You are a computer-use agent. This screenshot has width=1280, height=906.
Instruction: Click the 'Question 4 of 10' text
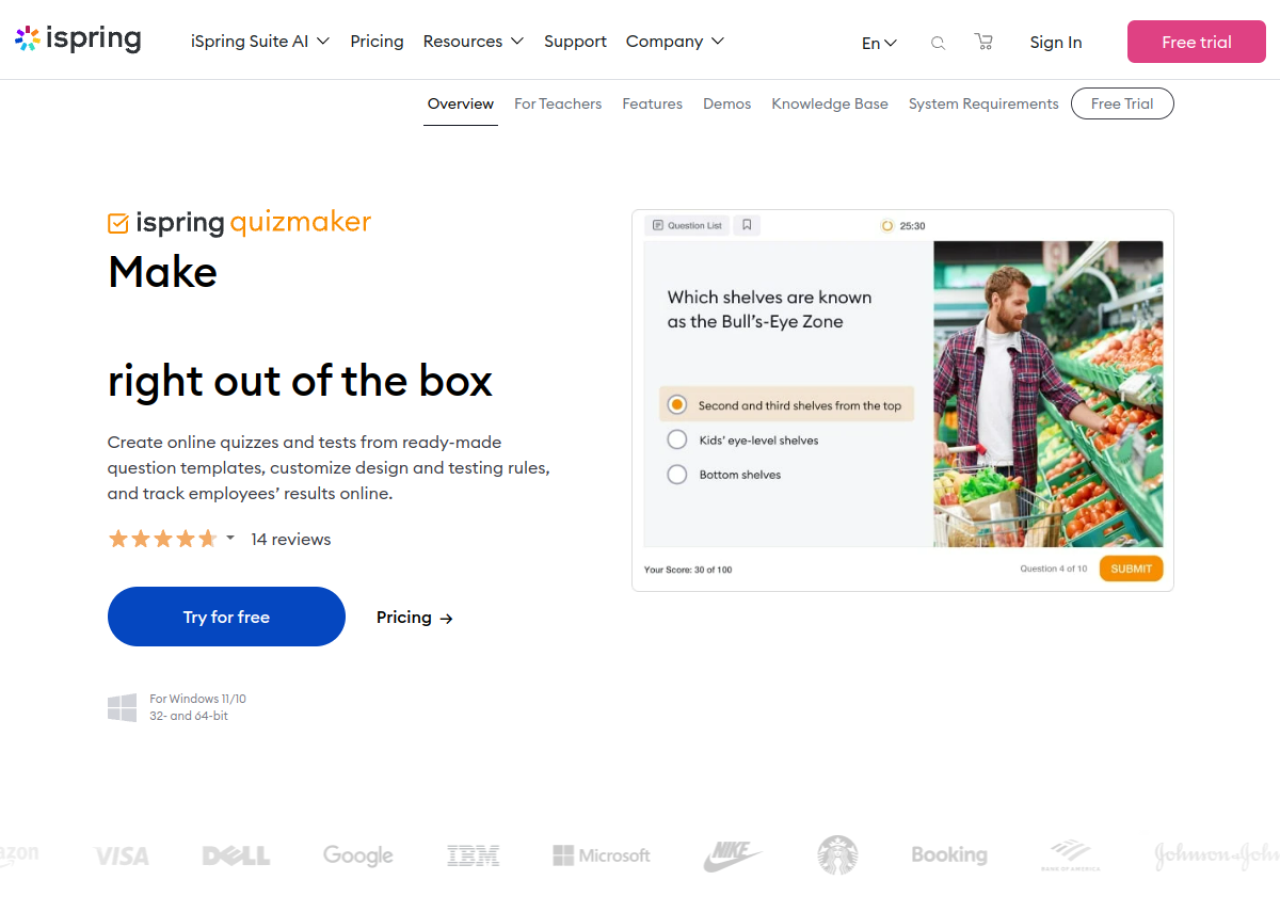(1053, 569)
